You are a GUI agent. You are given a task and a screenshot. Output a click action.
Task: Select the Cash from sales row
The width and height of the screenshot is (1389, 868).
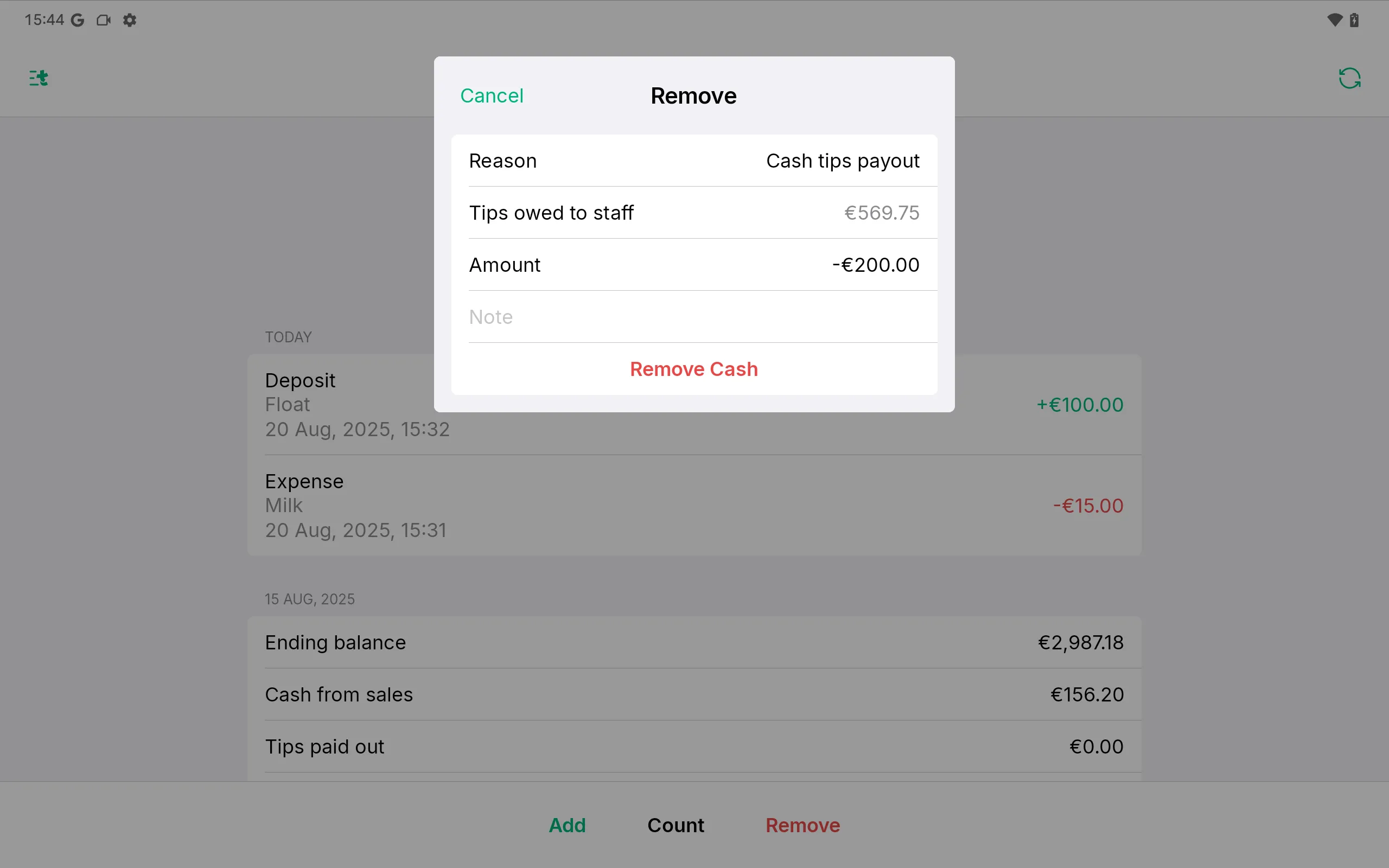click(694, 694)
